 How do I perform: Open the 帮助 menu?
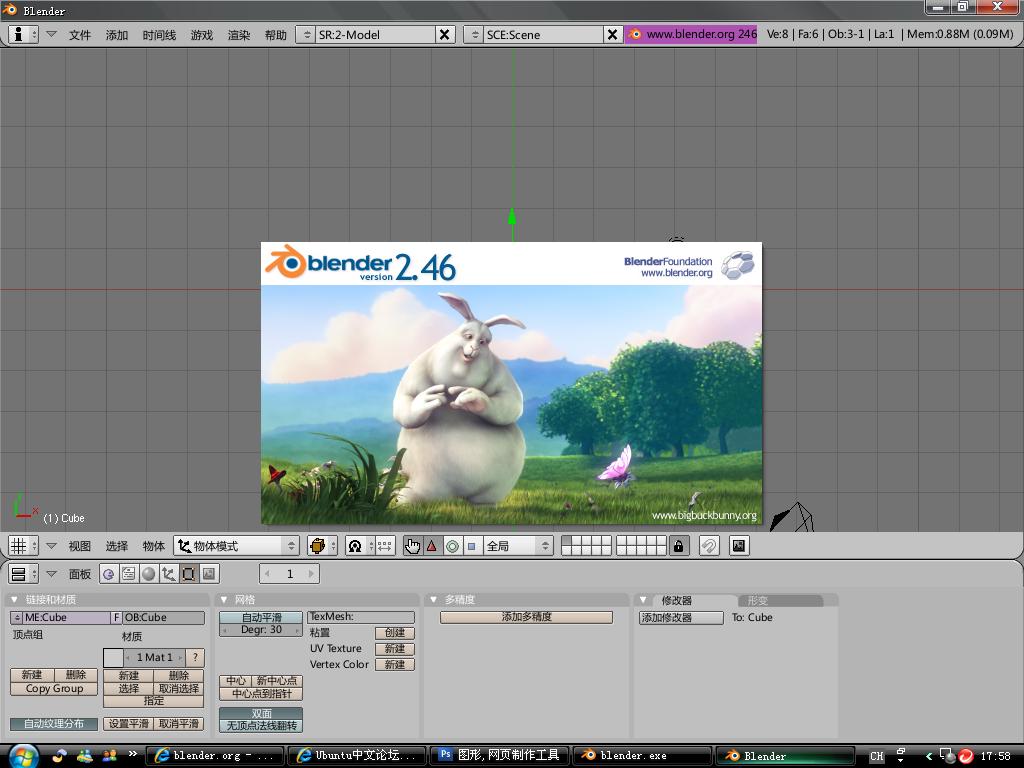coord(276,35)
